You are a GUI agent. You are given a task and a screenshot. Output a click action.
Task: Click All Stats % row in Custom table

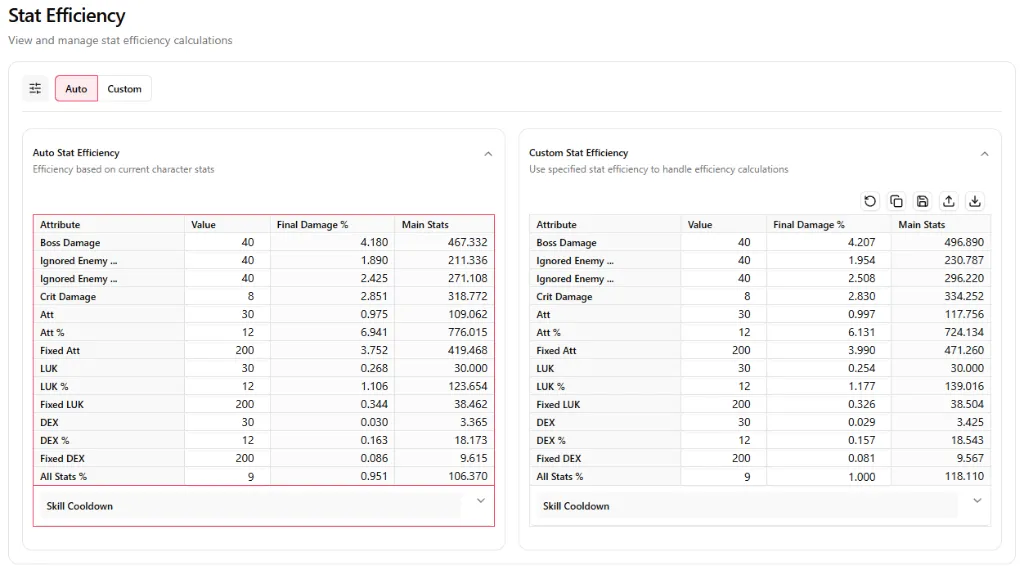(x=760, y=477)
